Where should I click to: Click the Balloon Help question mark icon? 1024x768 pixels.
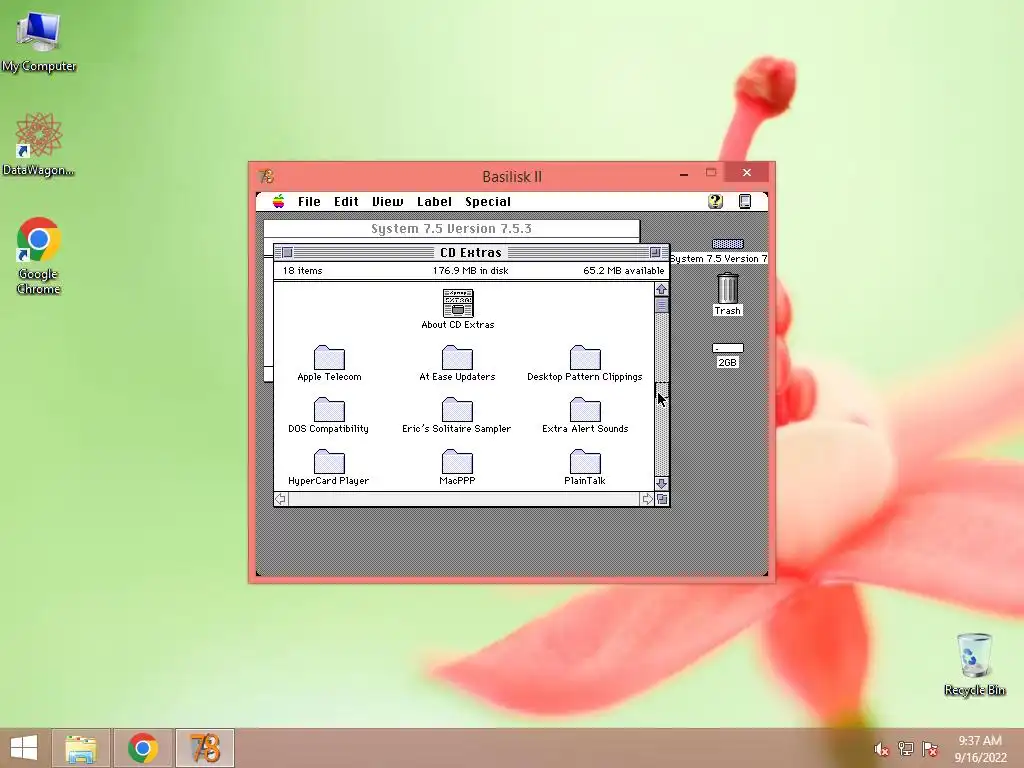(x=716, y=201)
